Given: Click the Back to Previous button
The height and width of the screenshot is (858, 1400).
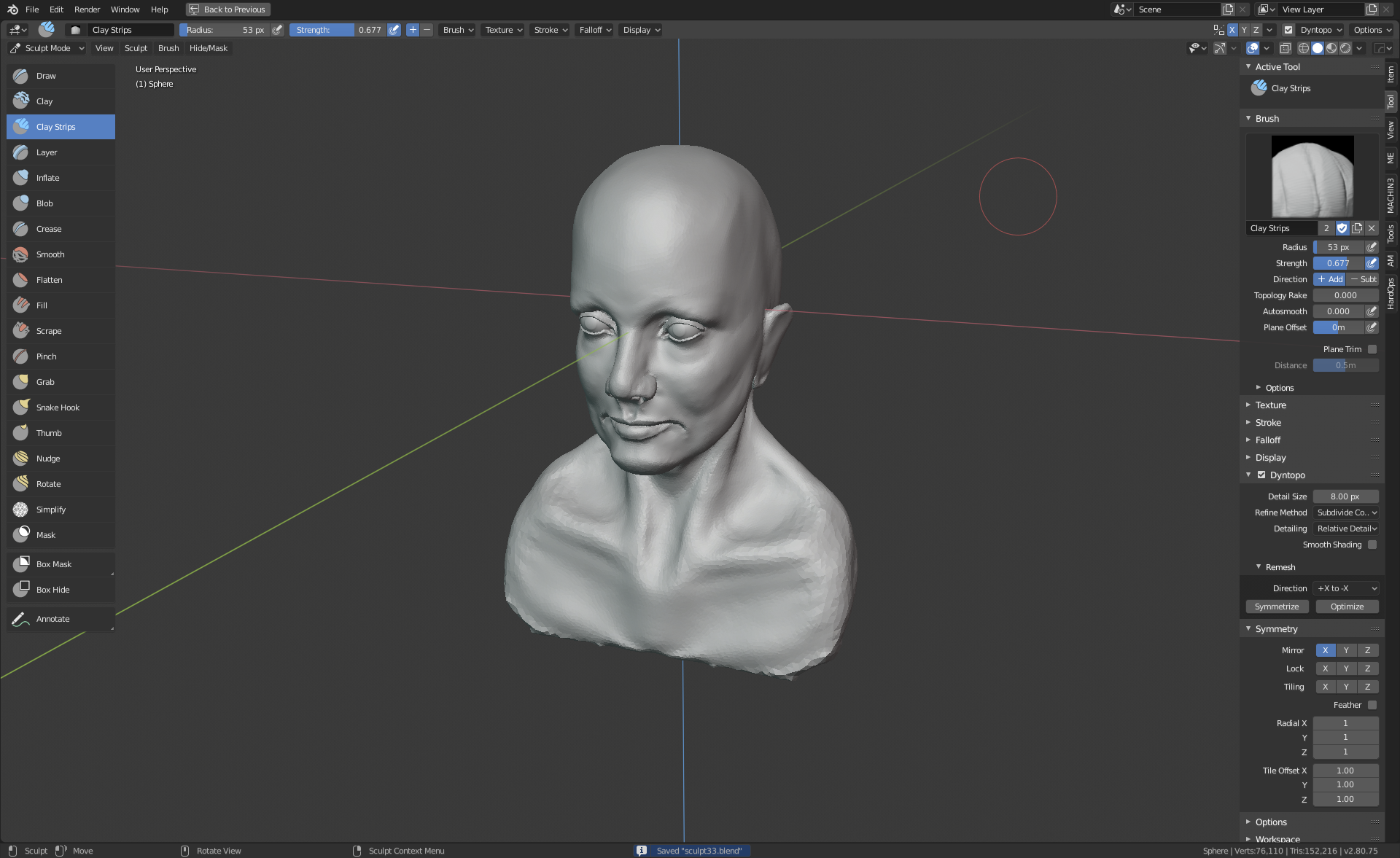Looking at the screenshot, I should [227, 9].
